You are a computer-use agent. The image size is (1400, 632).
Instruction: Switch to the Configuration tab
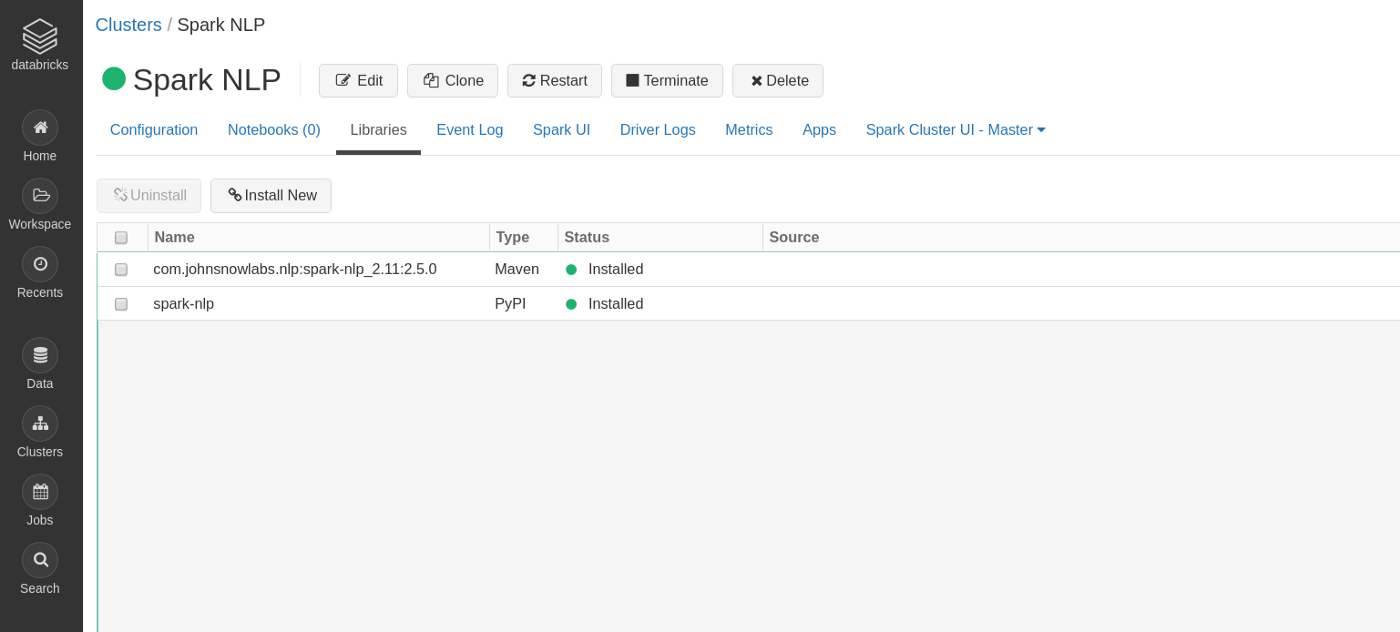[x=154, y=130]
